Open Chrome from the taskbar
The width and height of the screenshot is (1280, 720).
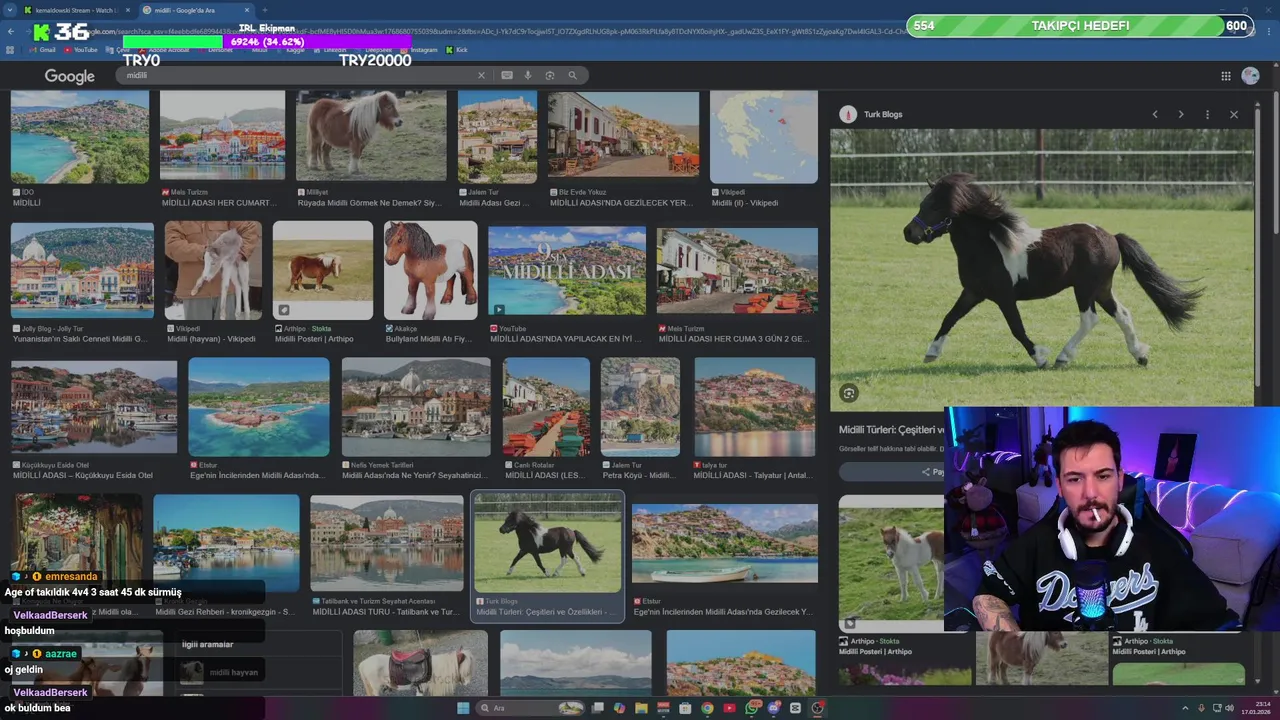click(707, 708)
